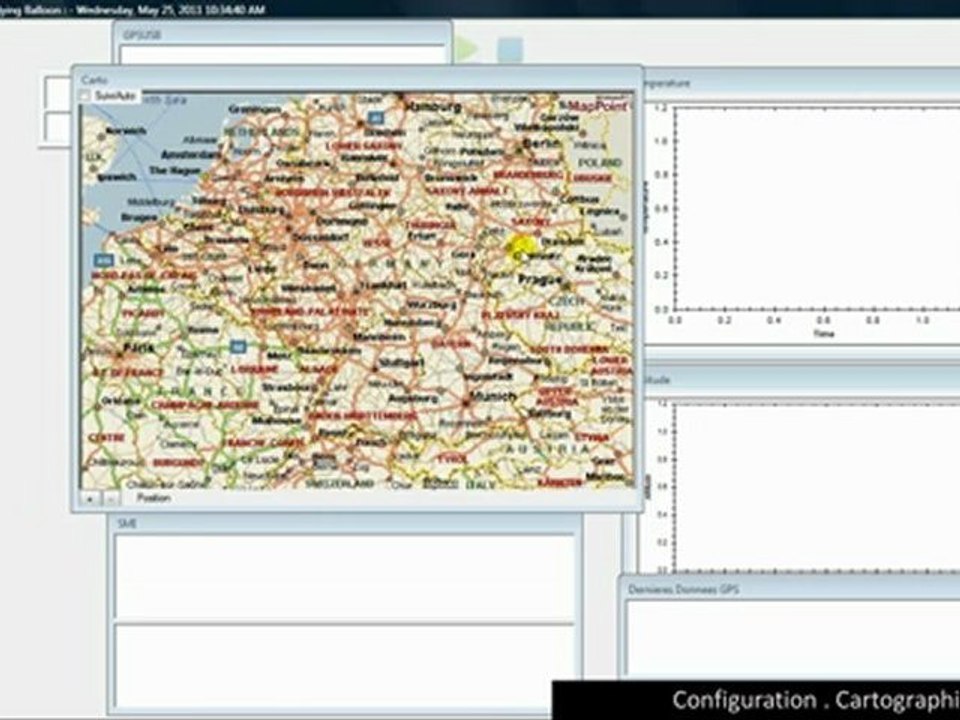This screenshot has height=720, width=960.
Task: Click the Carto window title bar
Action: click(357, 79)
